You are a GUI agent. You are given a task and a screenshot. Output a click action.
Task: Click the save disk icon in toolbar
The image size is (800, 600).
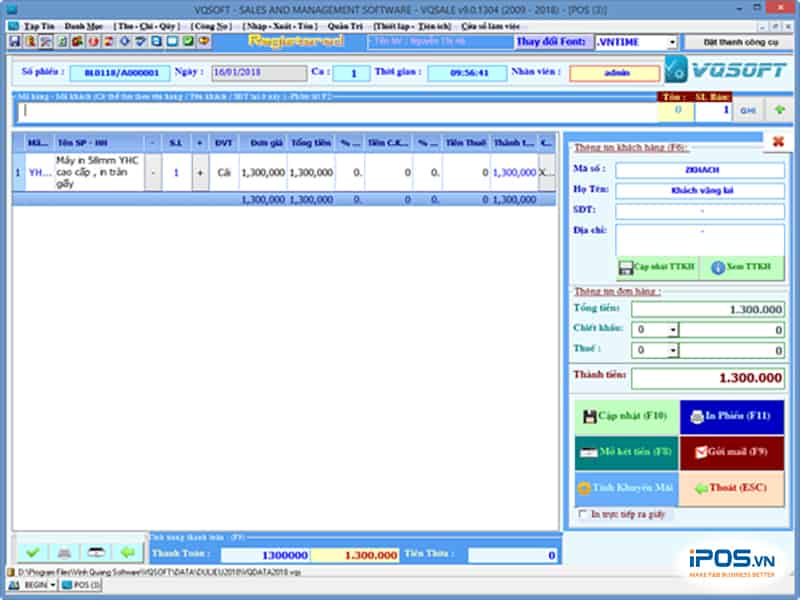14,42
